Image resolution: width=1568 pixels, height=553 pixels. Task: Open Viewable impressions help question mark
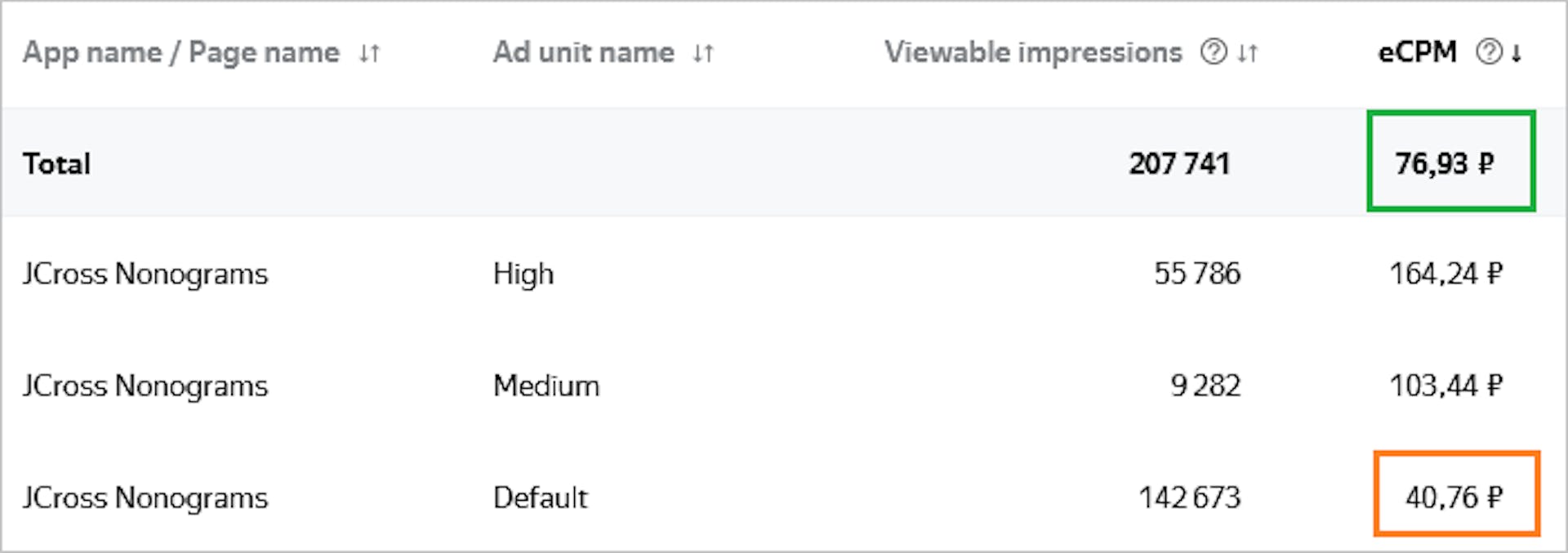point(1214,52)
